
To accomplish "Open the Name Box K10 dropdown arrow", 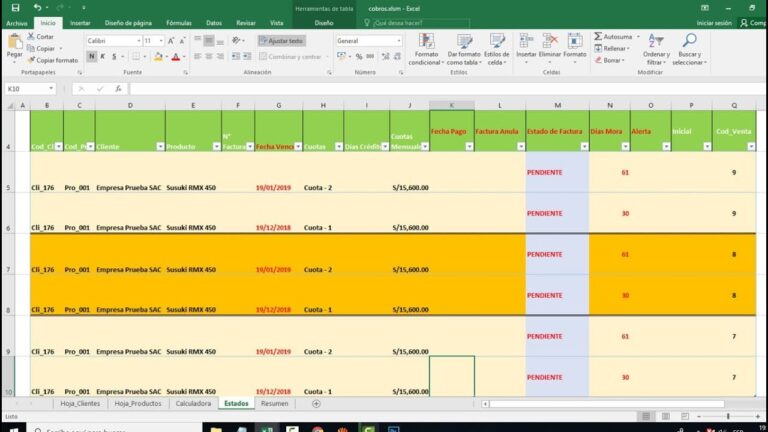I will (51, 89).
